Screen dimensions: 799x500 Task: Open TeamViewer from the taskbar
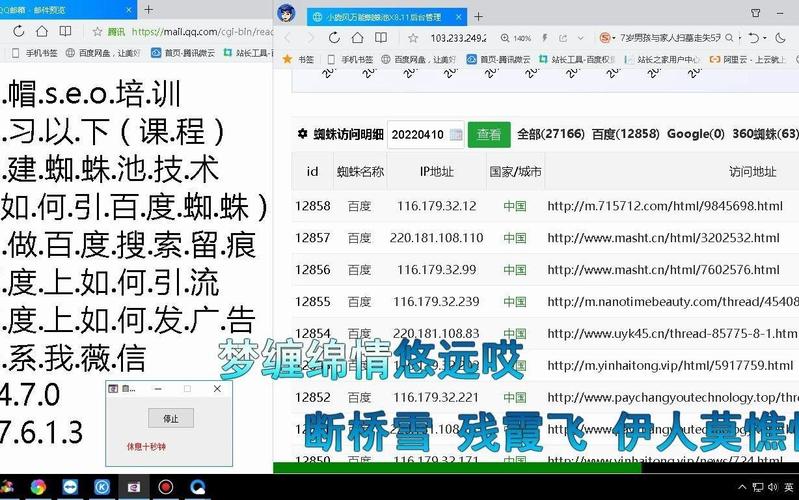(x=70, y=487)
